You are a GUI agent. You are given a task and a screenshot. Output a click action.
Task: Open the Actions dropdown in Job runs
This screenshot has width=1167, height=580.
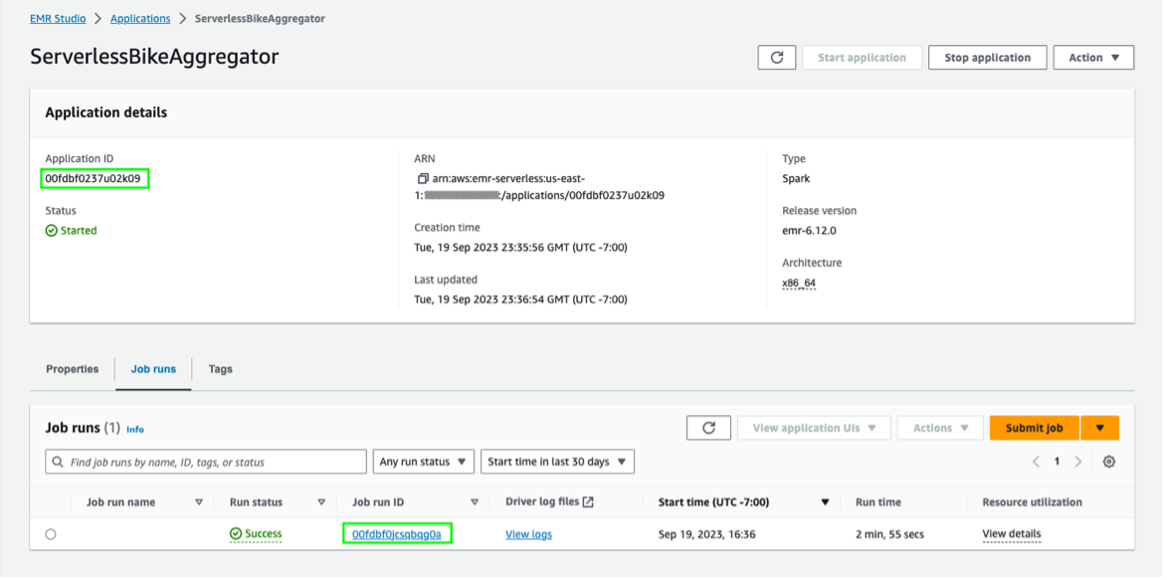[941, 428]
